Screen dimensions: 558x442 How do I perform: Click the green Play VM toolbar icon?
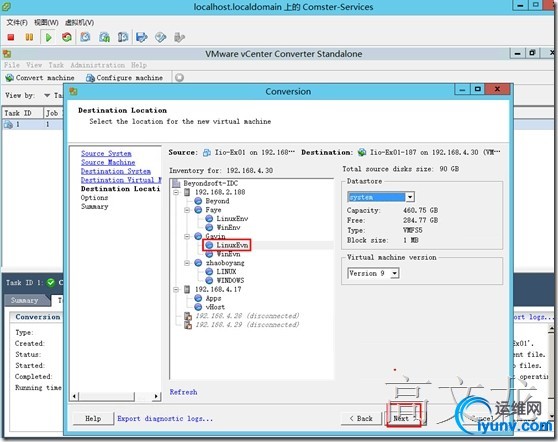[x=49, y=37]
